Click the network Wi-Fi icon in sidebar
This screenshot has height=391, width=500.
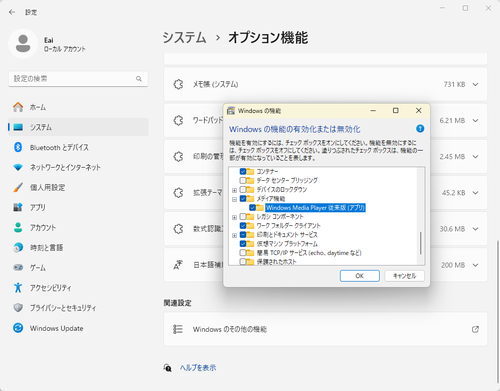click(x=18, y=167)
